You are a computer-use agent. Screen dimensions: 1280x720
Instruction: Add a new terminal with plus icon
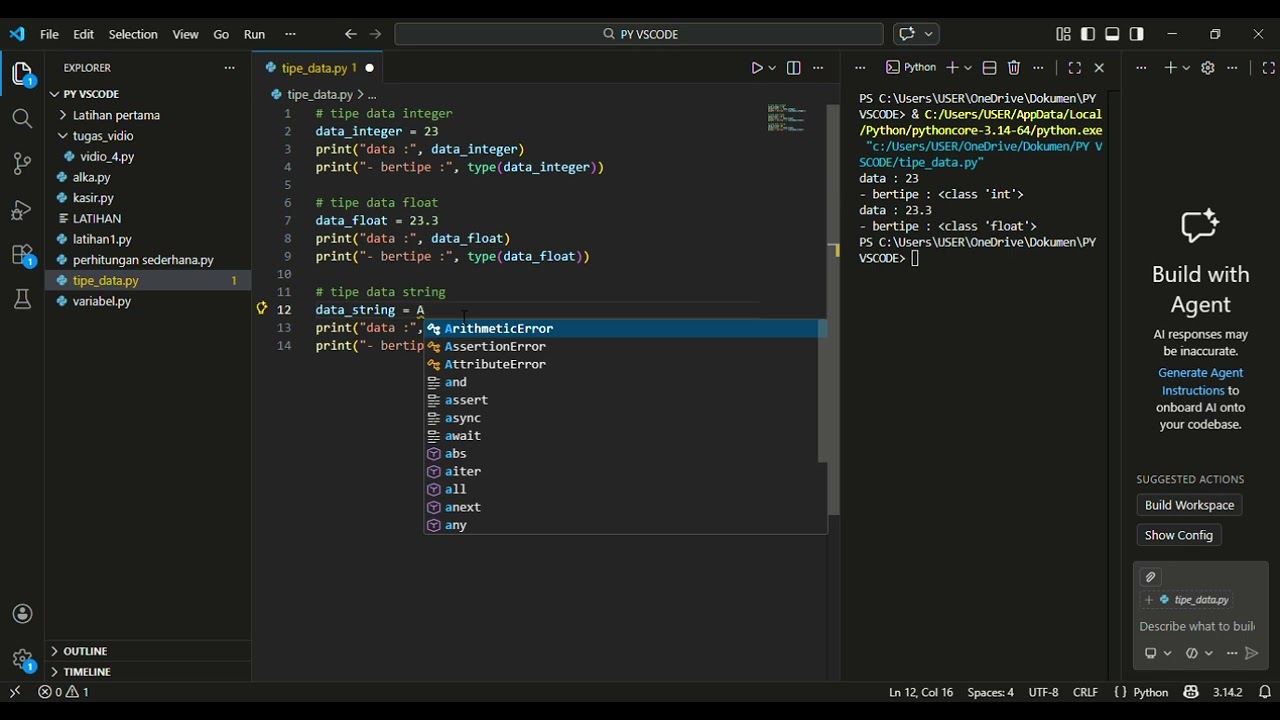[952, 68]
